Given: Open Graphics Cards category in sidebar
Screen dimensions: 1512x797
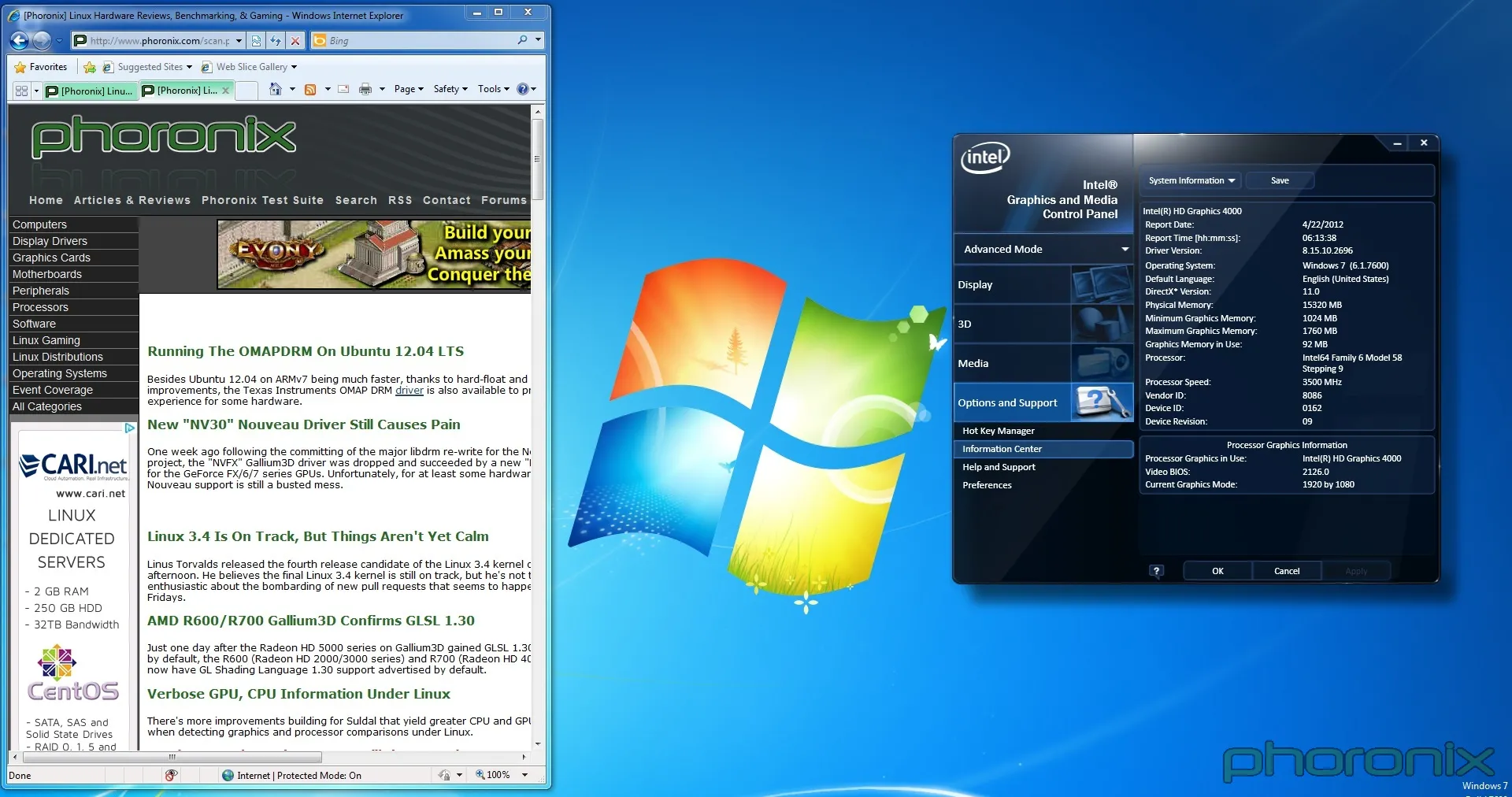Looking at the screenshot, I should coord(74,258).
